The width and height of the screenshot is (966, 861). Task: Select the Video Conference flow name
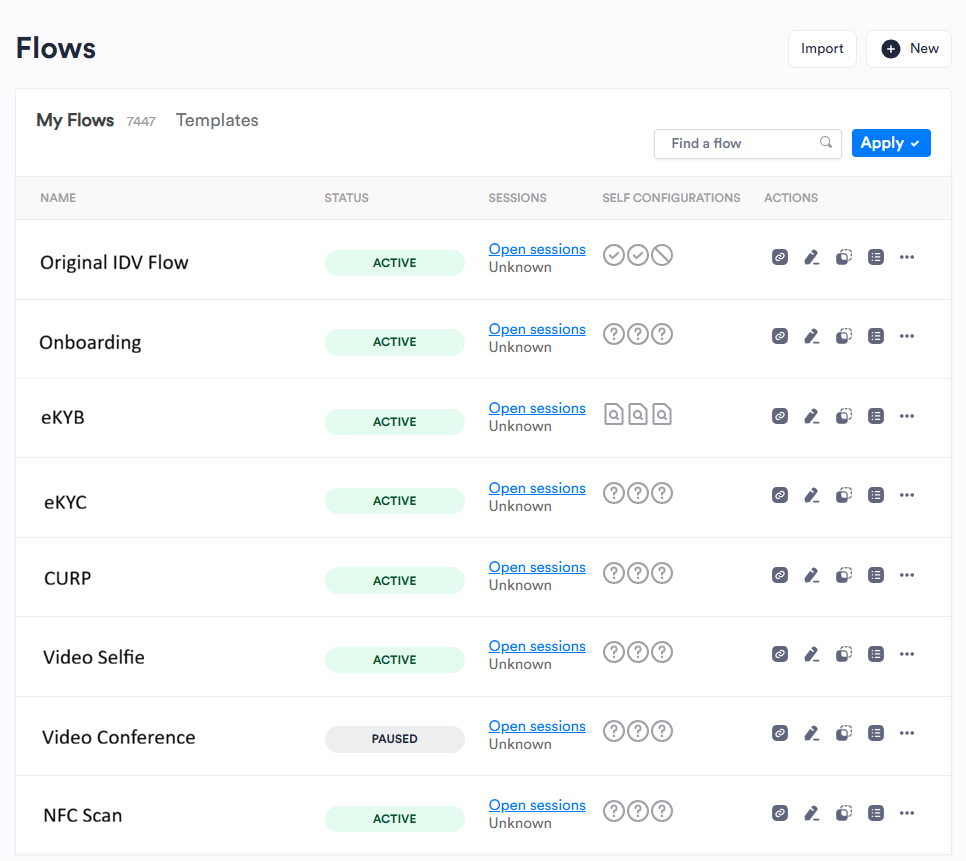tap(118, 737)
